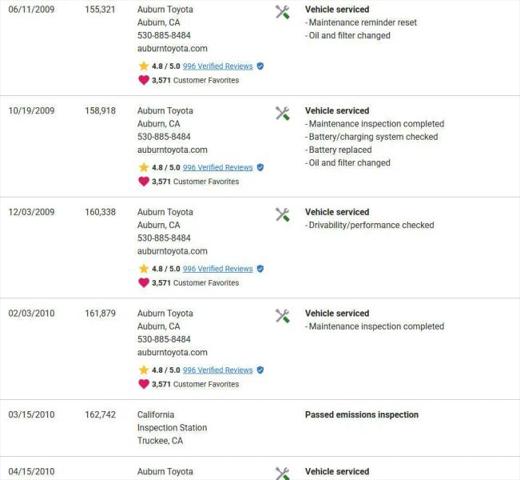
Task: Open 996 Verified Reviews link for 12/03/2009
Action: tap(218, 269)
